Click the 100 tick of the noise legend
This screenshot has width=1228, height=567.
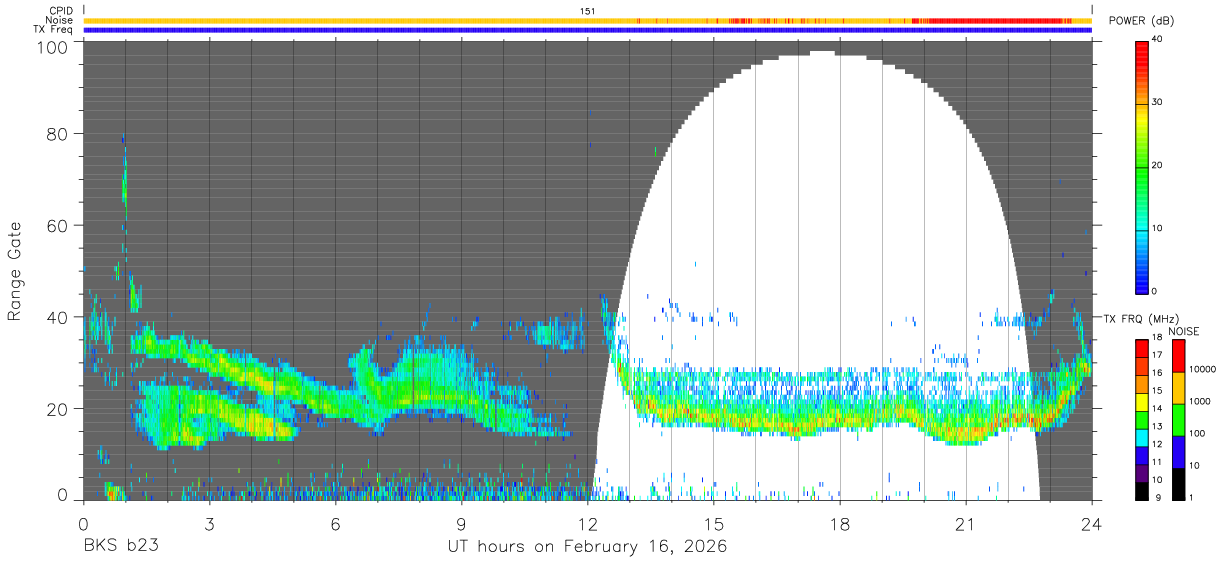[x=1199, y=433]
